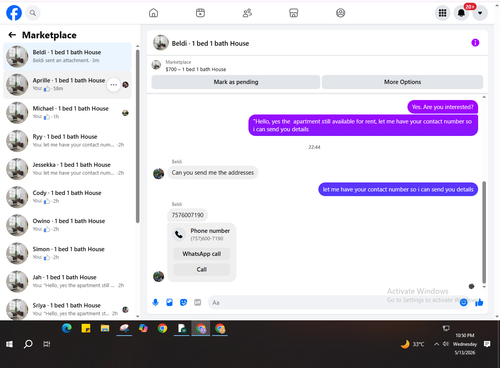Launch Microsoft Edge from taskbar
The height and width of the screenshot is (368, 500).
click(x=67, y=328)
